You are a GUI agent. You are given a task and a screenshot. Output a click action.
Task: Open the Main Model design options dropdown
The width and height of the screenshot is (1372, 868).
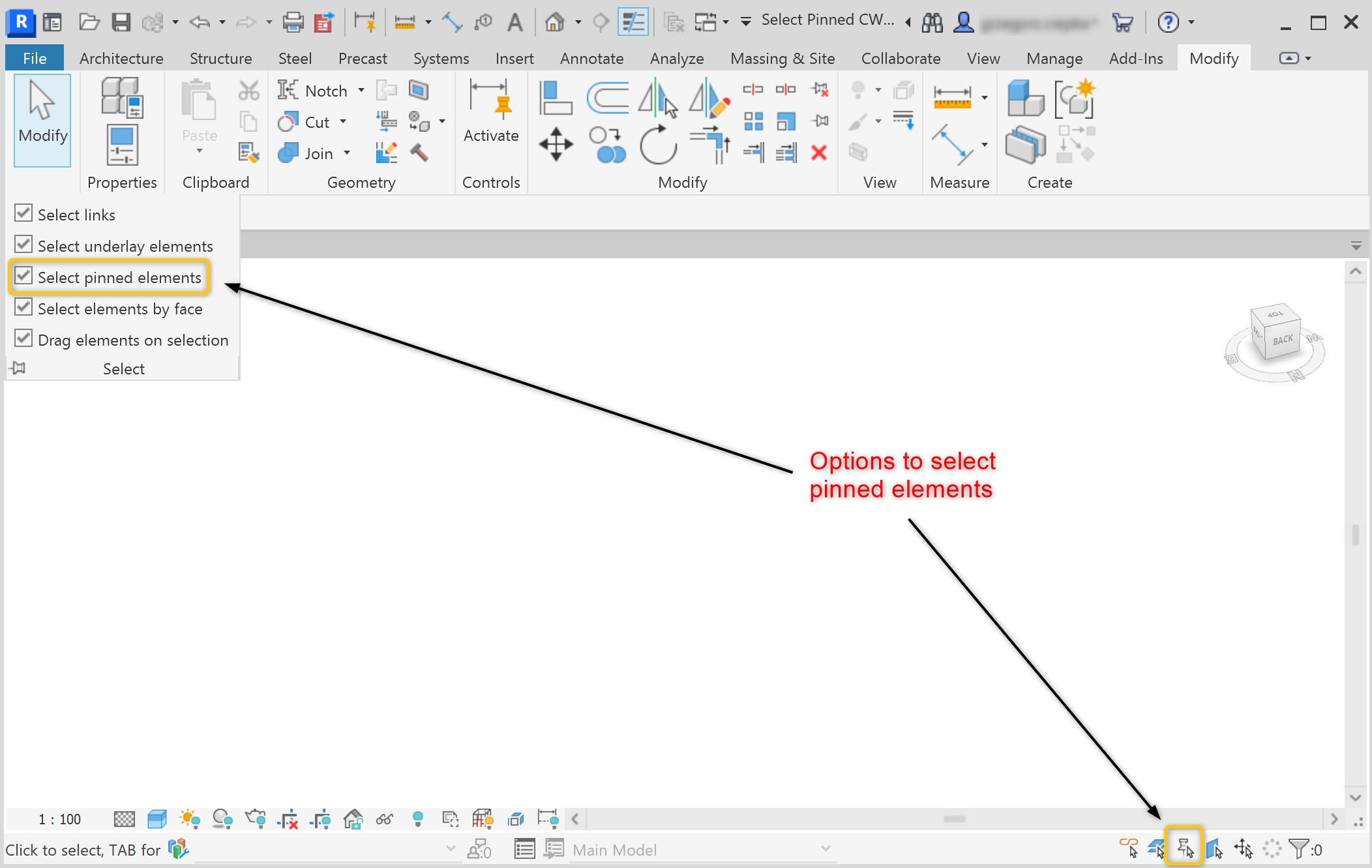click(826, 848)
